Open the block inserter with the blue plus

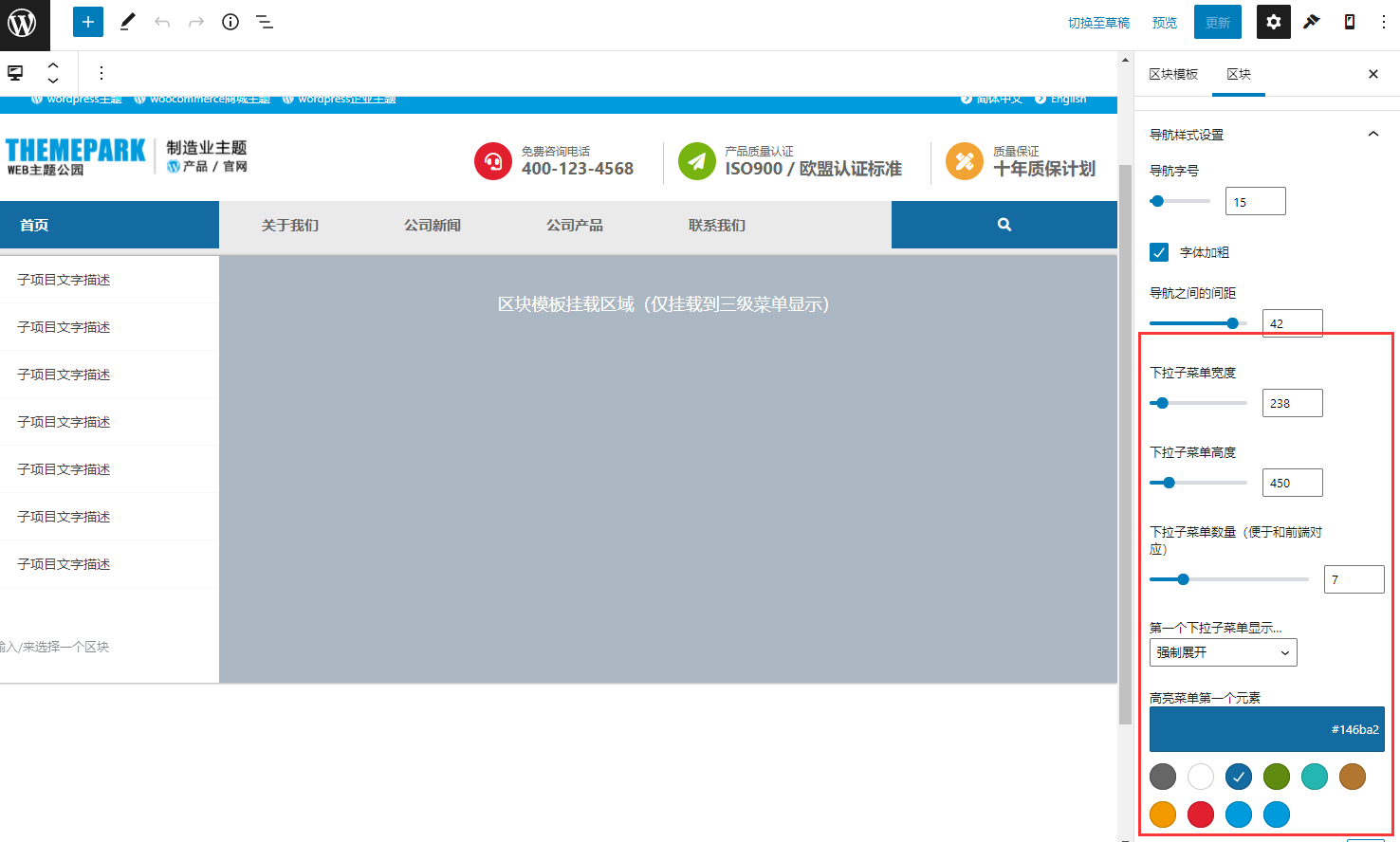pos(87,21)
